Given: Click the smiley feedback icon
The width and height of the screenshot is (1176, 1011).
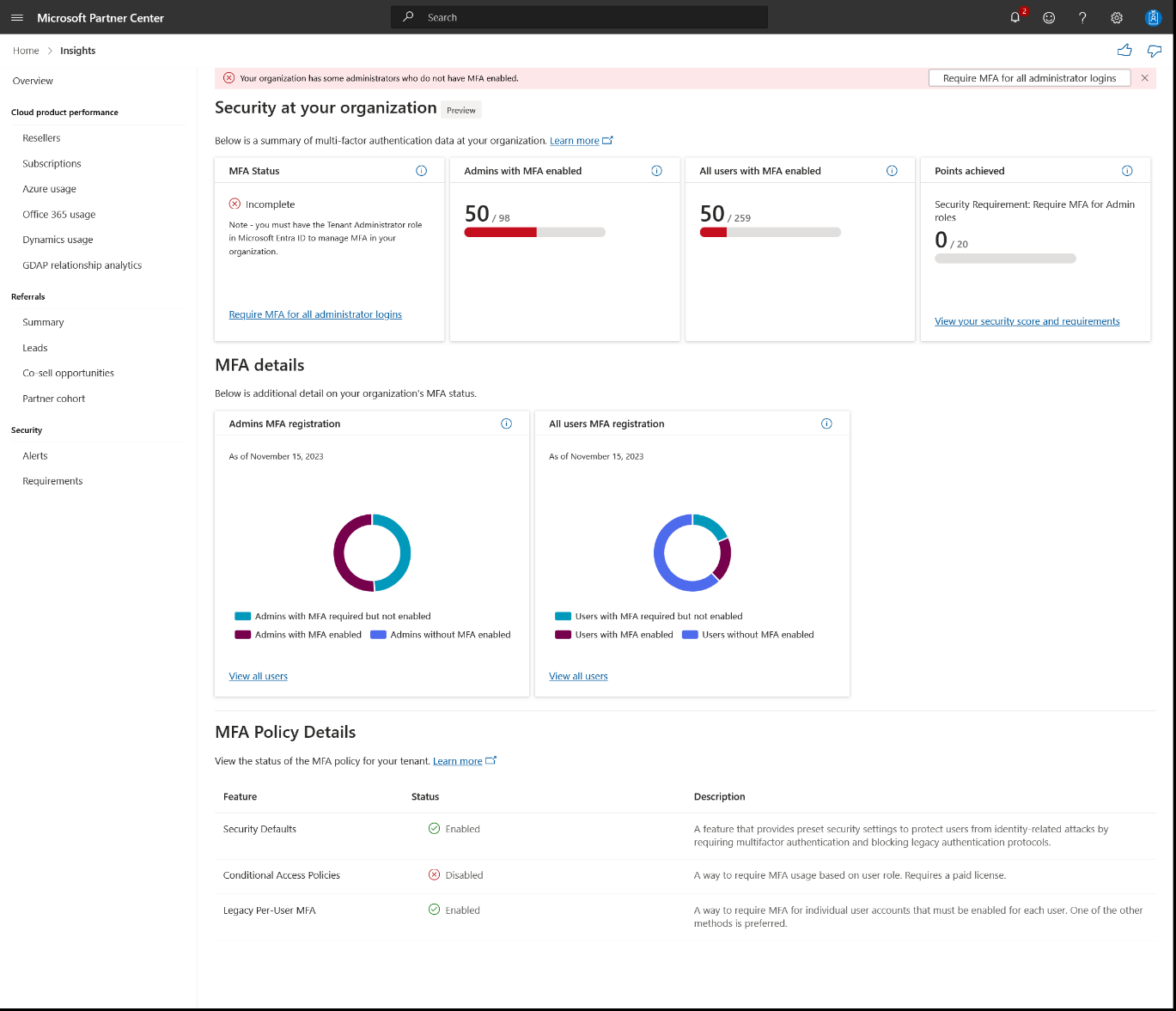Looking at the screenshot, I should pos(1049,17).
